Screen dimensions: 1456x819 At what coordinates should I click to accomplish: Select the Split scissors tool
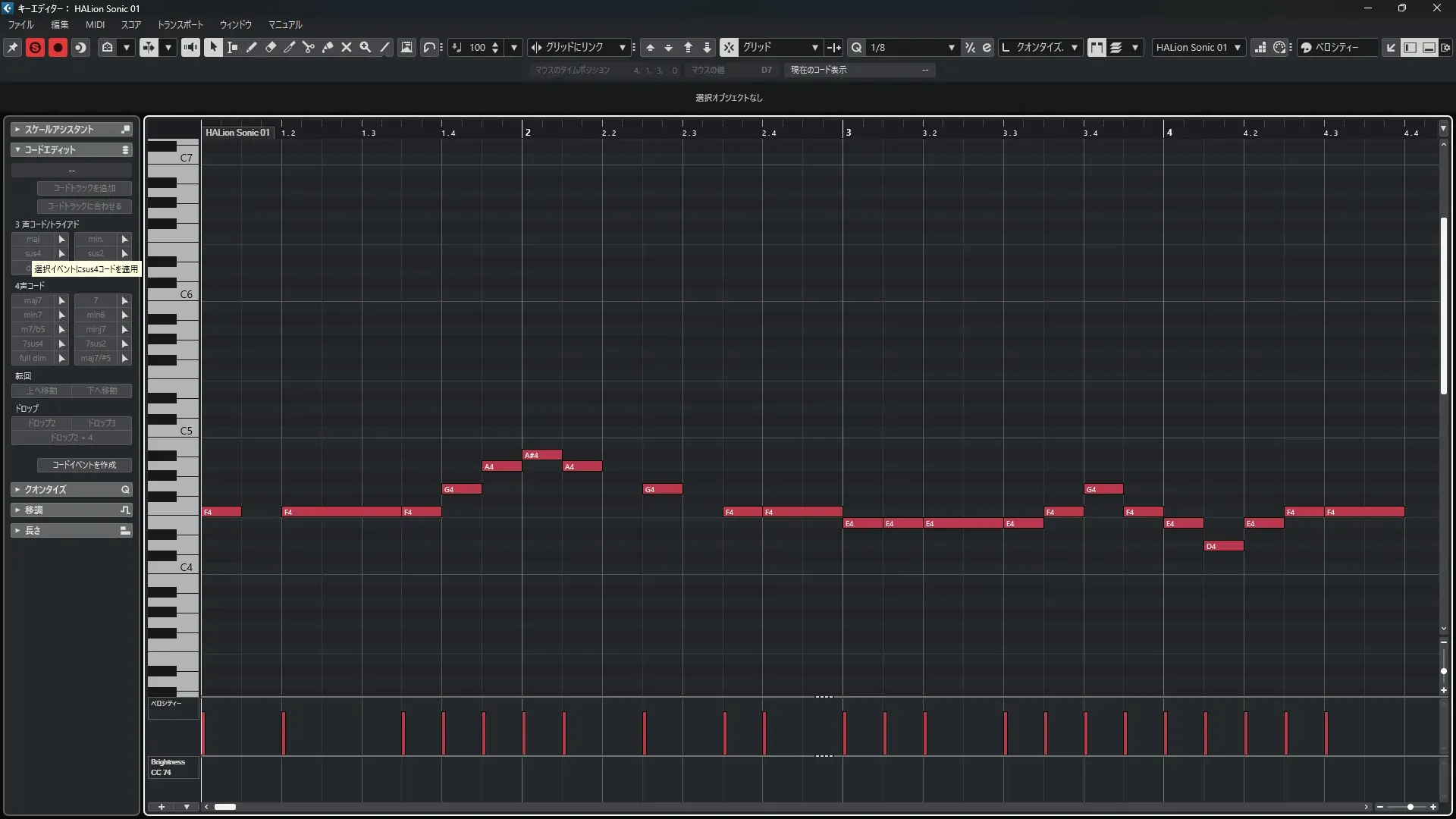(x=308, y=47)
